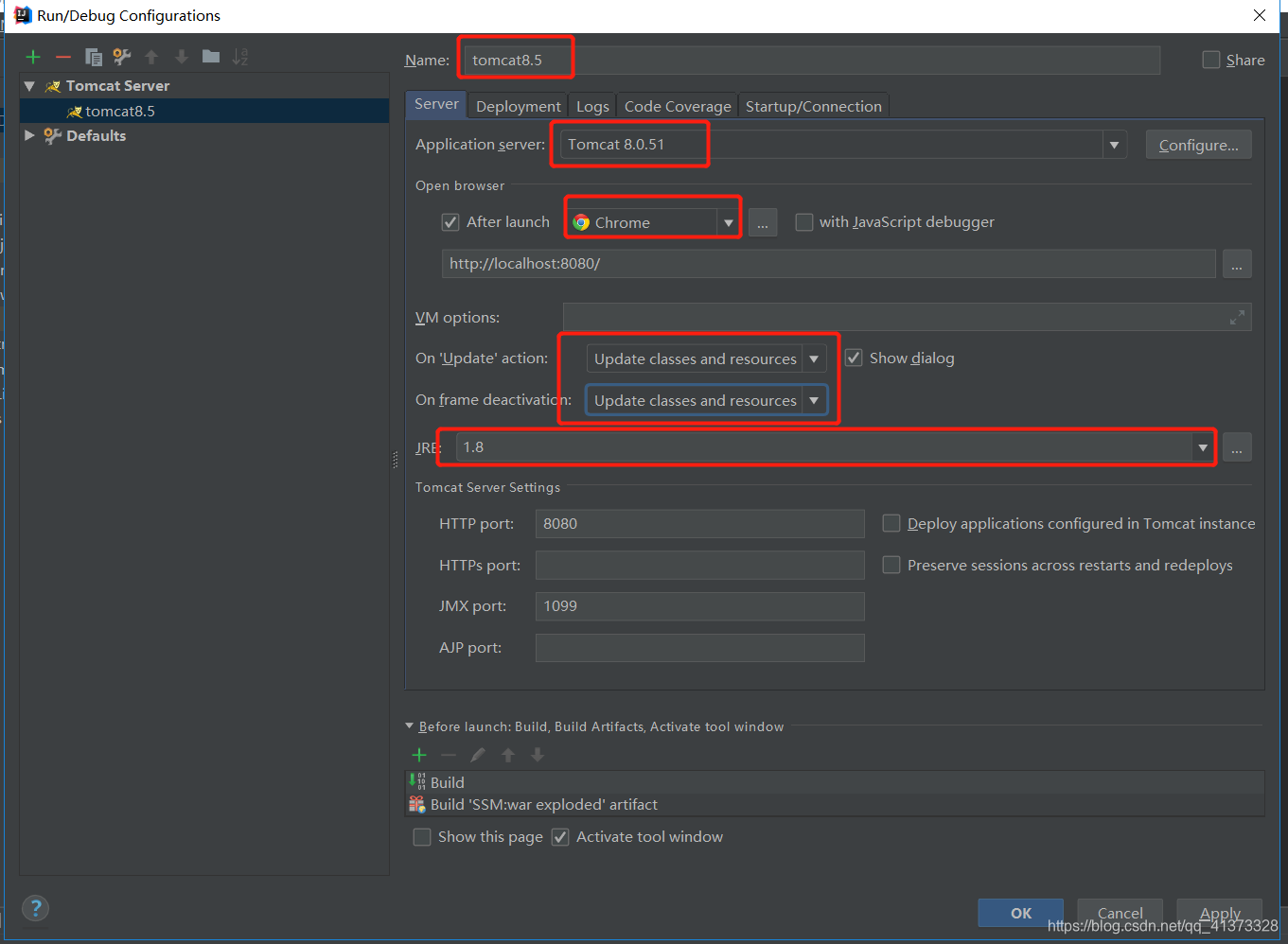Click the JMX port field
1288x944 pixels.
click(x=699, y=606)
